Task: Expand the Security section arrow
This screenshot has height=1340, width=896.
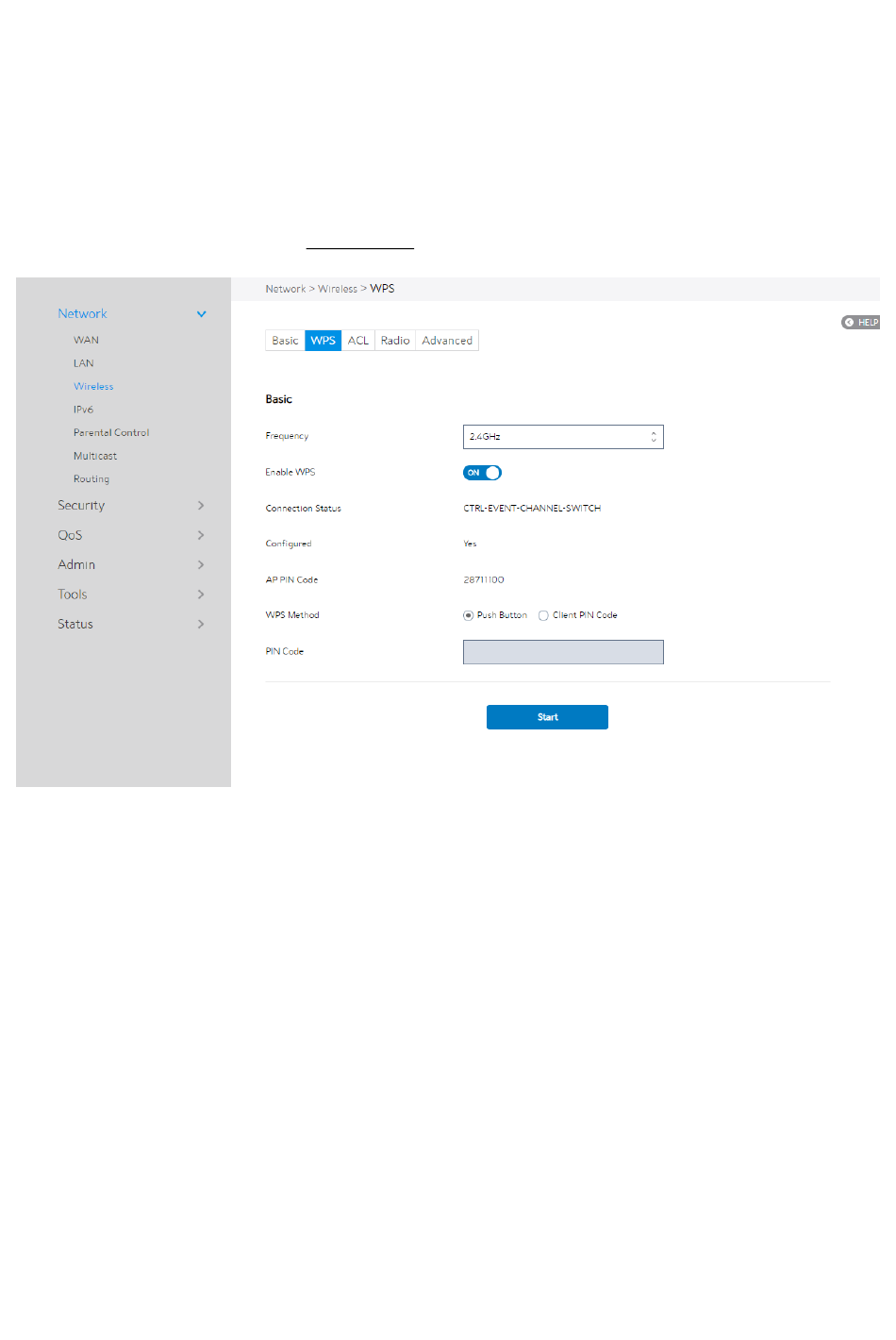Action: (x=201, y=506)
